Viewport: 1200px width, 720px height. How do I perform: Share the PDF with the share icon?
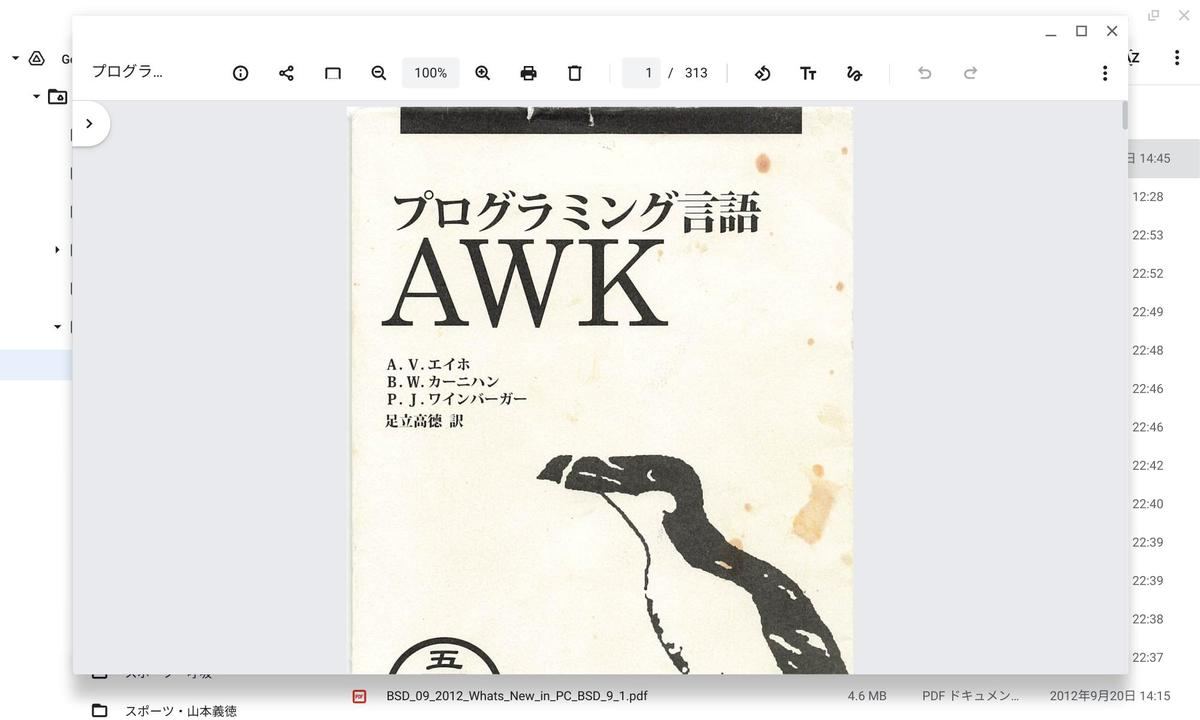[286, 73]
